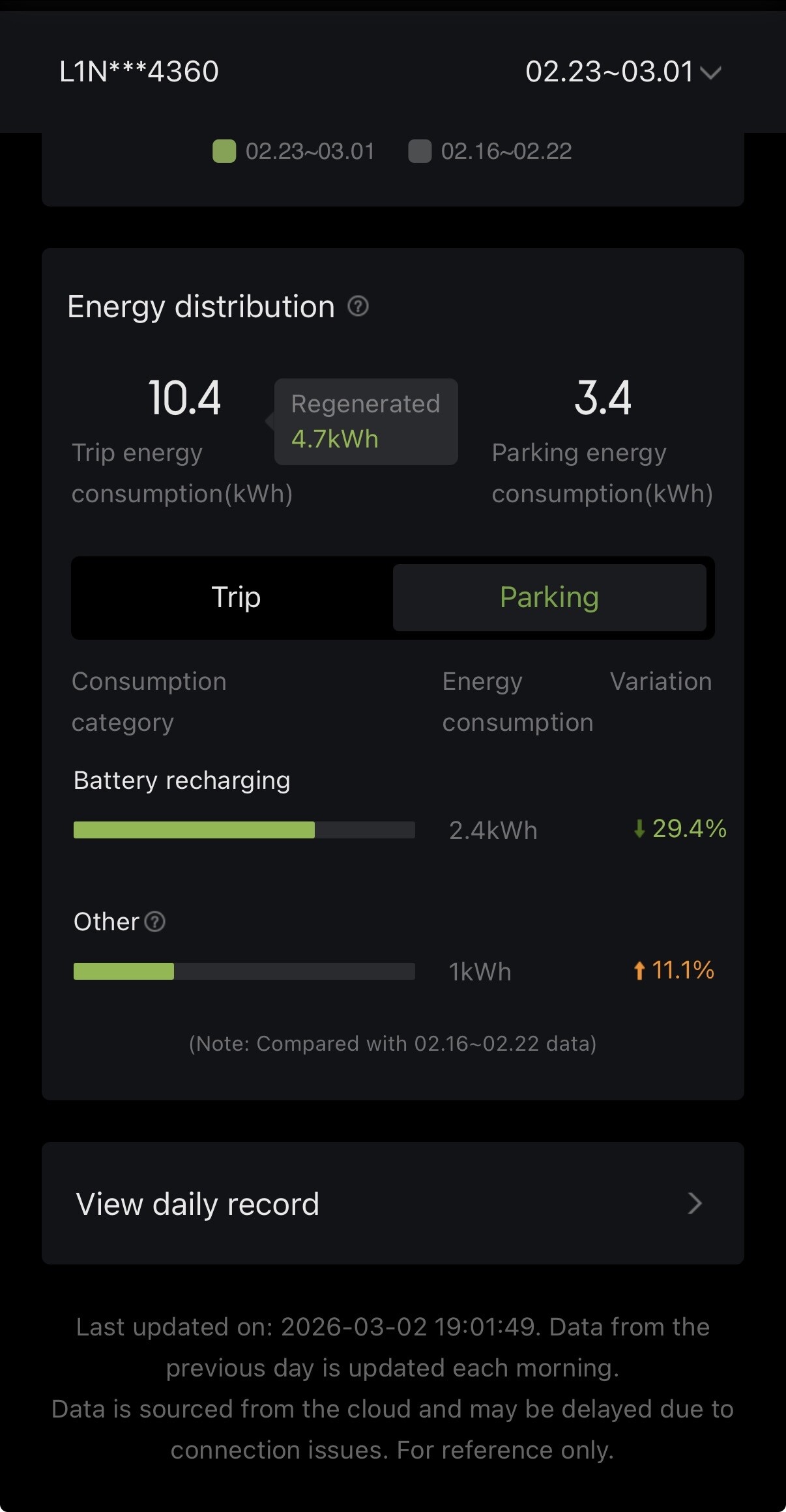Expand the date range dropdown arrow
The image size is (786, 1512).
710,72
